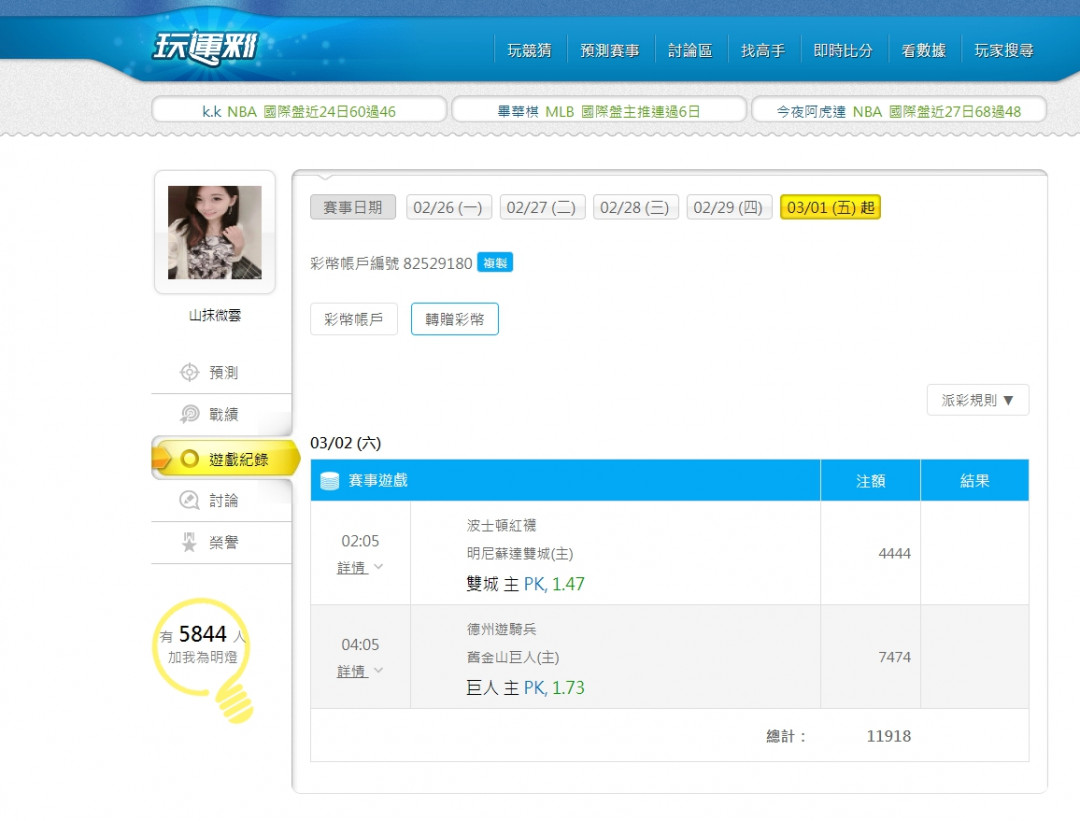The width and height of the screenshot is (1080, 821).
Task: Open the k.k NBA 國際盤 promotion link
Action: coord(299,111)
